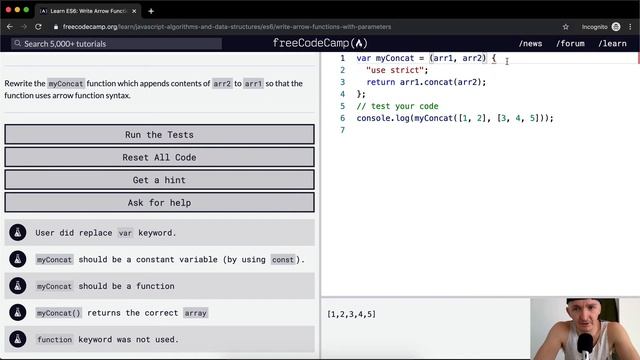Image resolution: width=640 pixels, height=360 pixels.
Task: Open the /forum link
Action: click(x=570, y=44)
